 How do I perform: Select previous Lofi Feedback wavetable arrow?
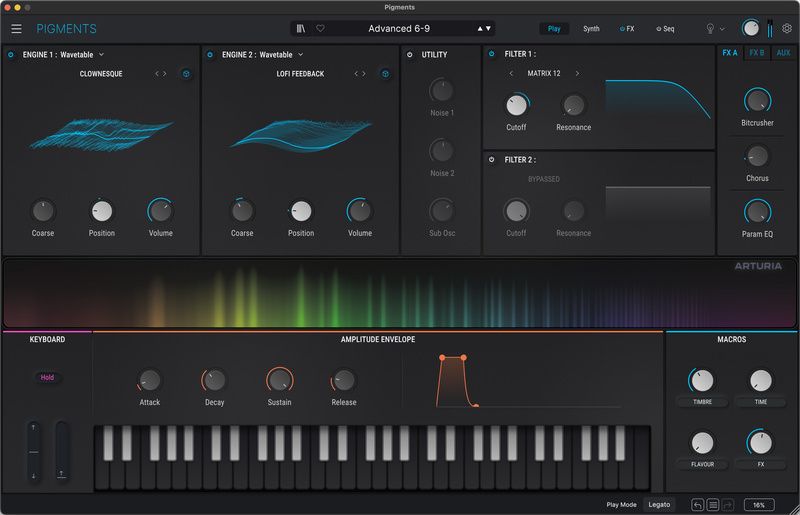point(356,73)
